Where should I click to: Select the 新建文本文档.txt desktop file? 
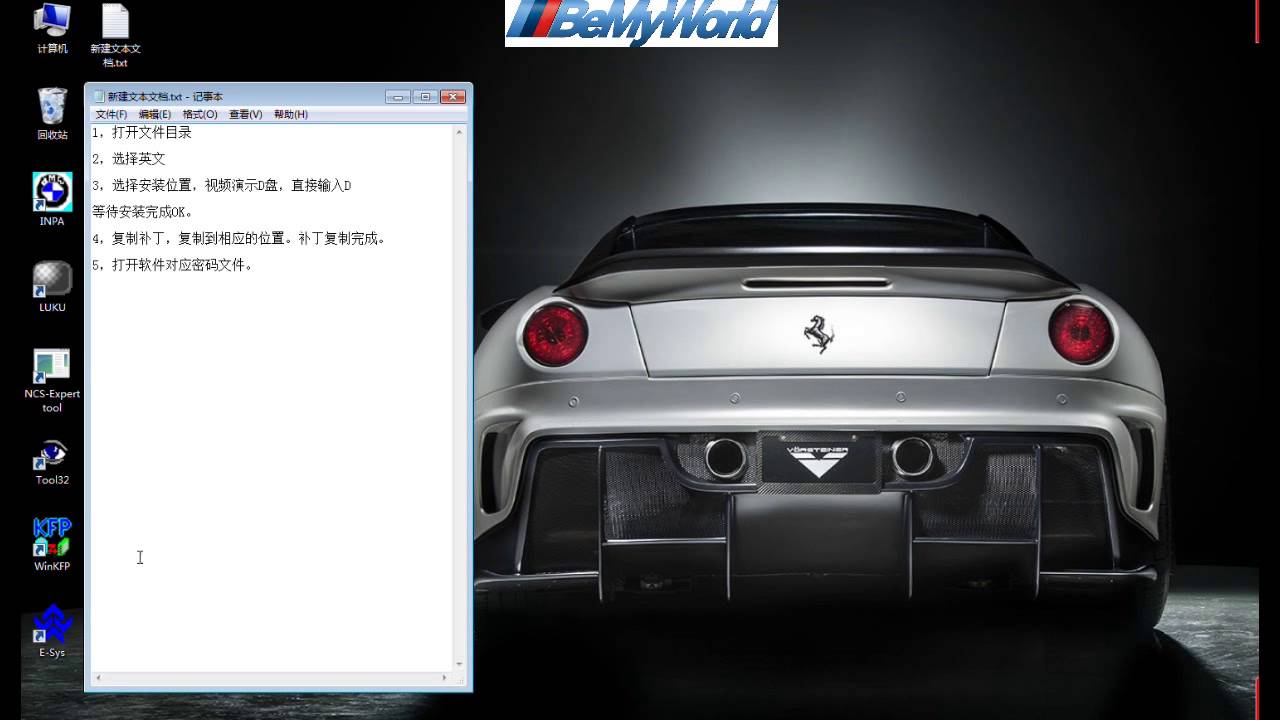click(115, 36)
